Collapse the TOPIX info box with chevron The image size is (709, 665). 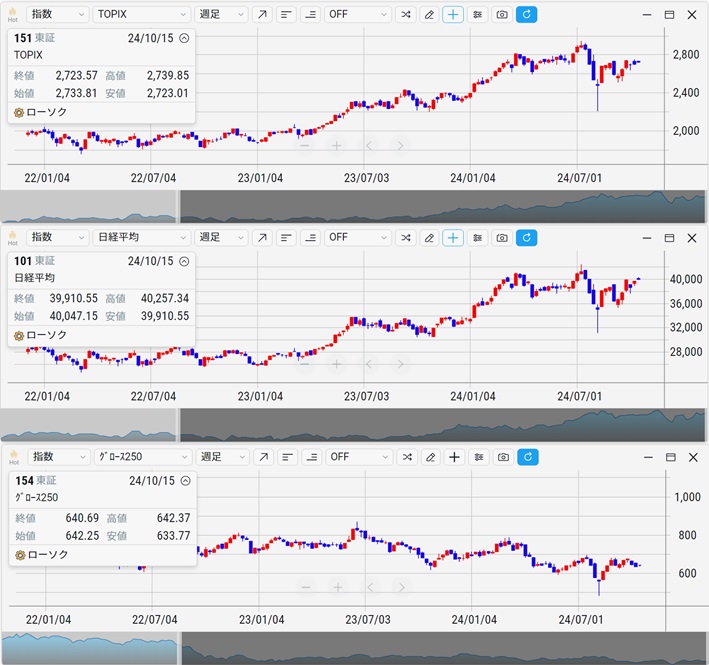click(184, 38)
